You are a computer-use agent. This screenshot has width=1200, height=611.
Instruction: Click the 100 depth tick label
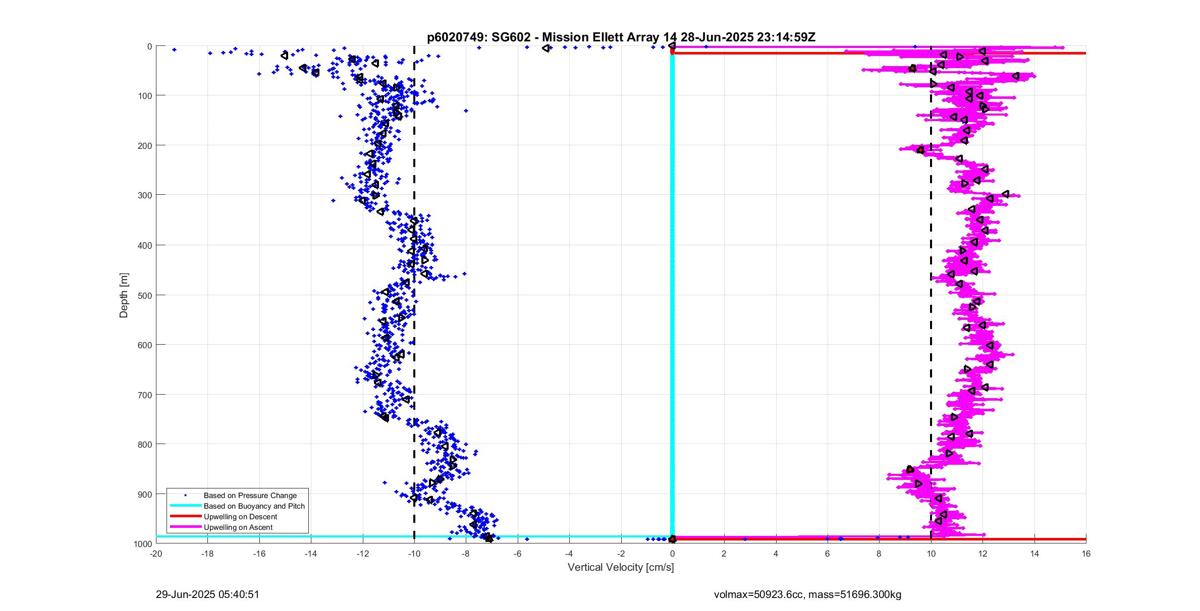[x=143, y=96]
